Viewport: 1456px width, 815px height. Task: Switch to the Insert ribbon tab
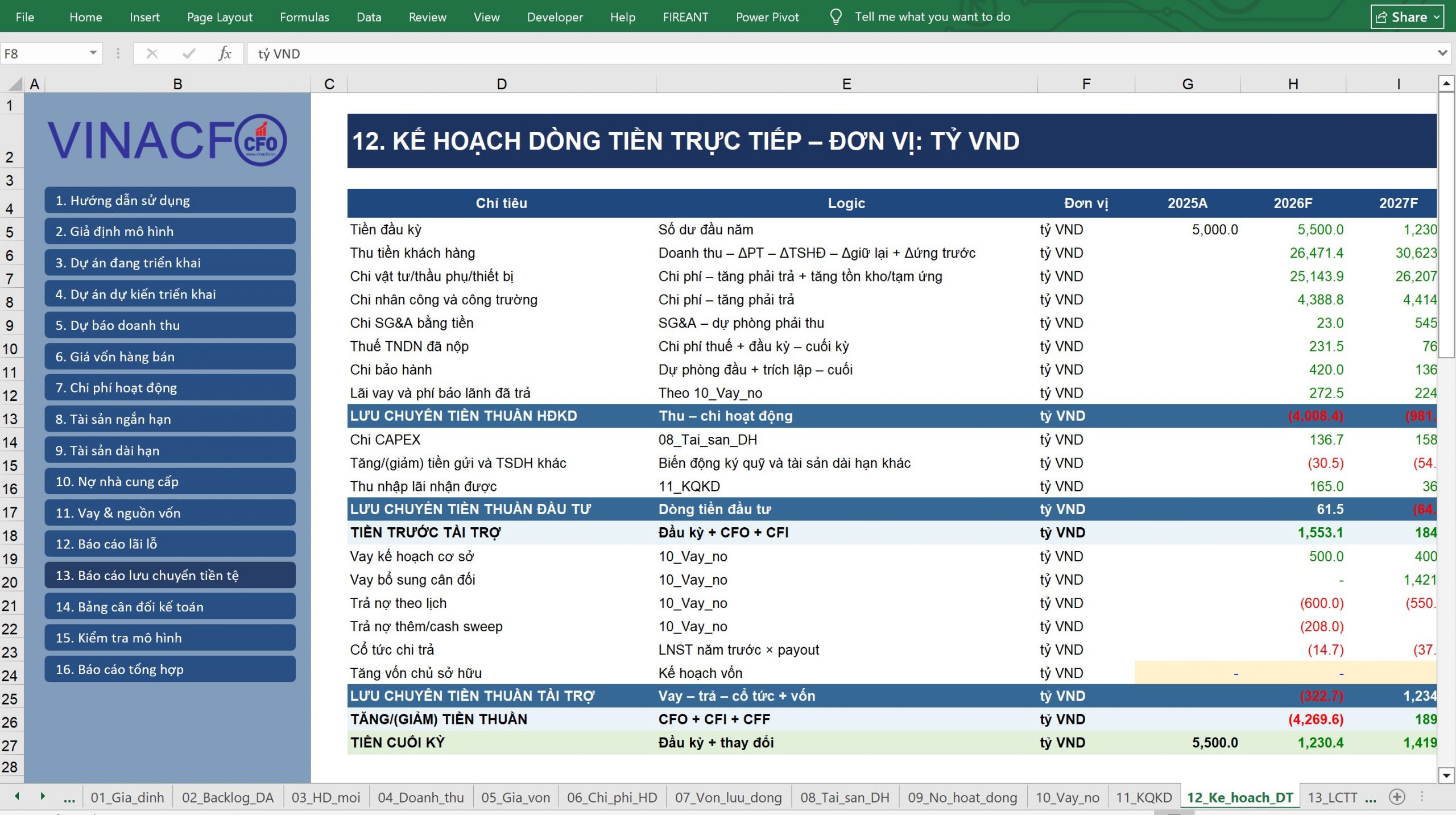(x=144, y=17)
